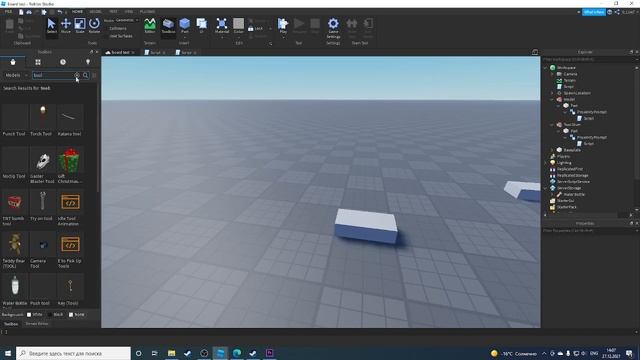Switch to the PLUGINS ribbon tab
The image size is (640, 360).
coord(147,12)
